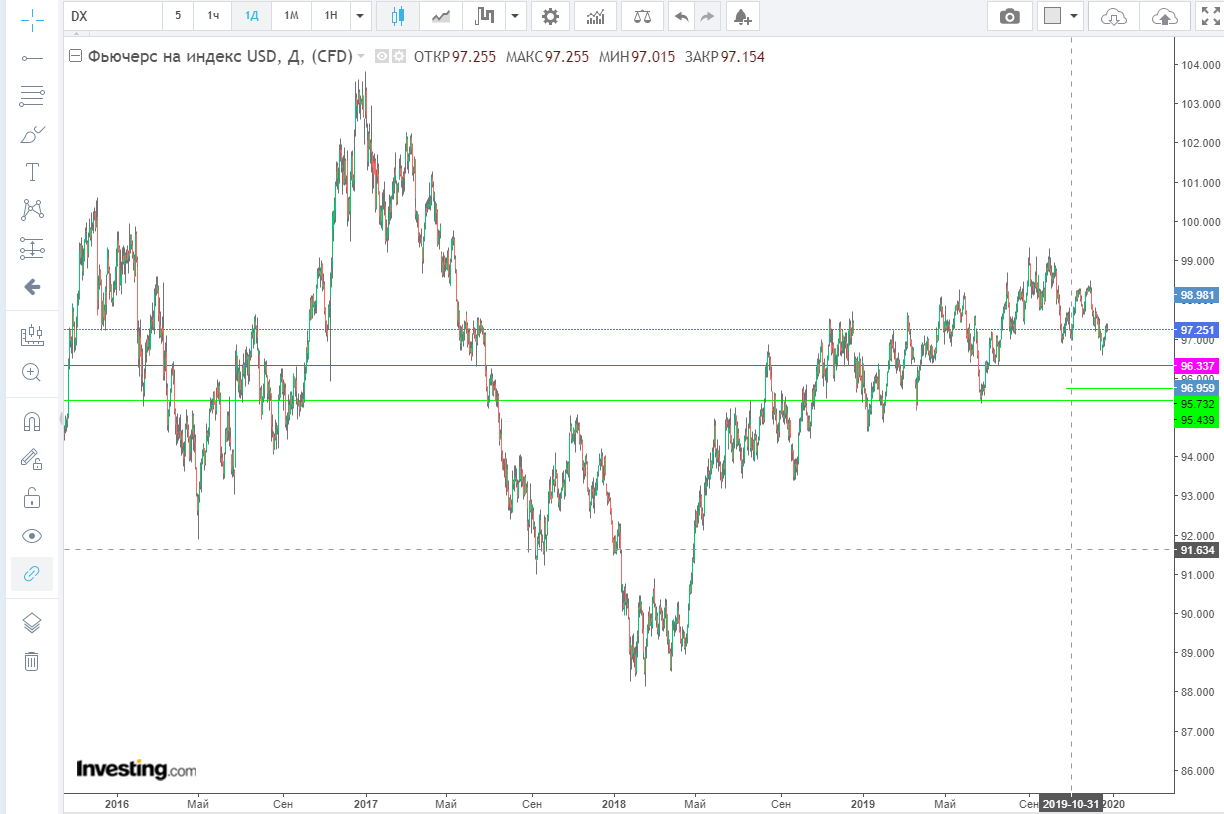This screenshot has height=814, width=1224.
Task: Open the brush drawing tool
Action: coord(32,134)
